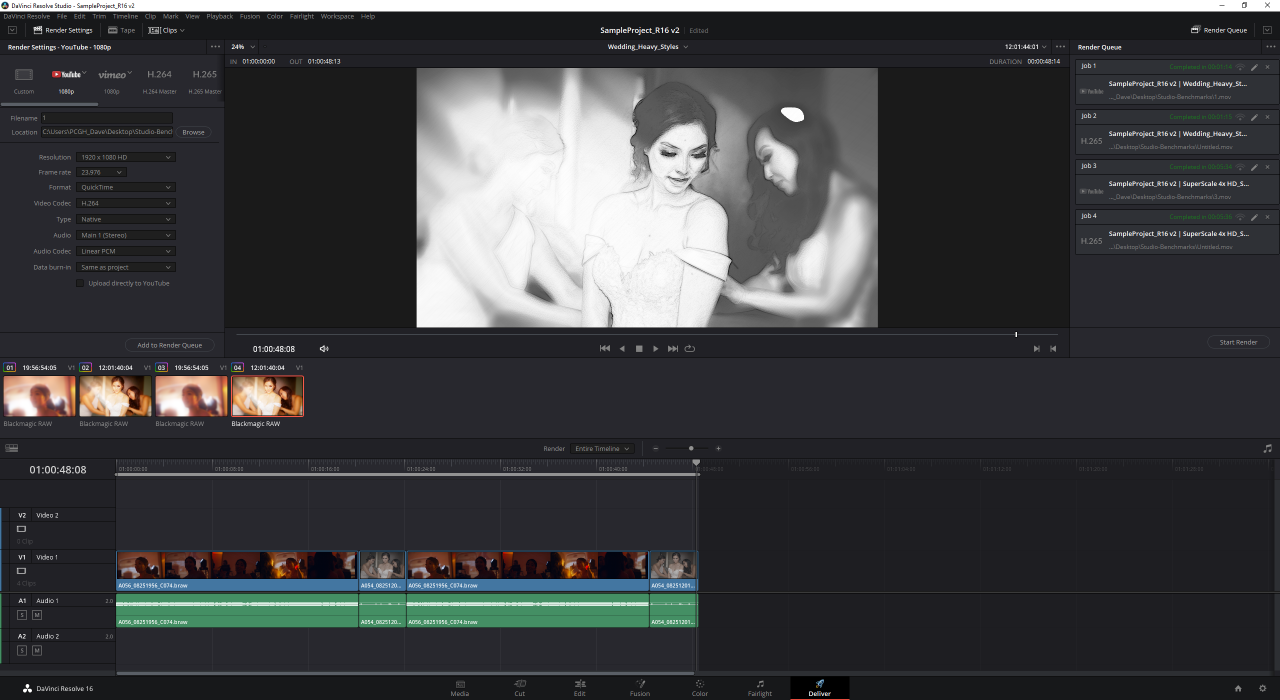The image size is (1280, 700).
Task: Open the Fusion menu in menu bar
Action: pos(250,16)
